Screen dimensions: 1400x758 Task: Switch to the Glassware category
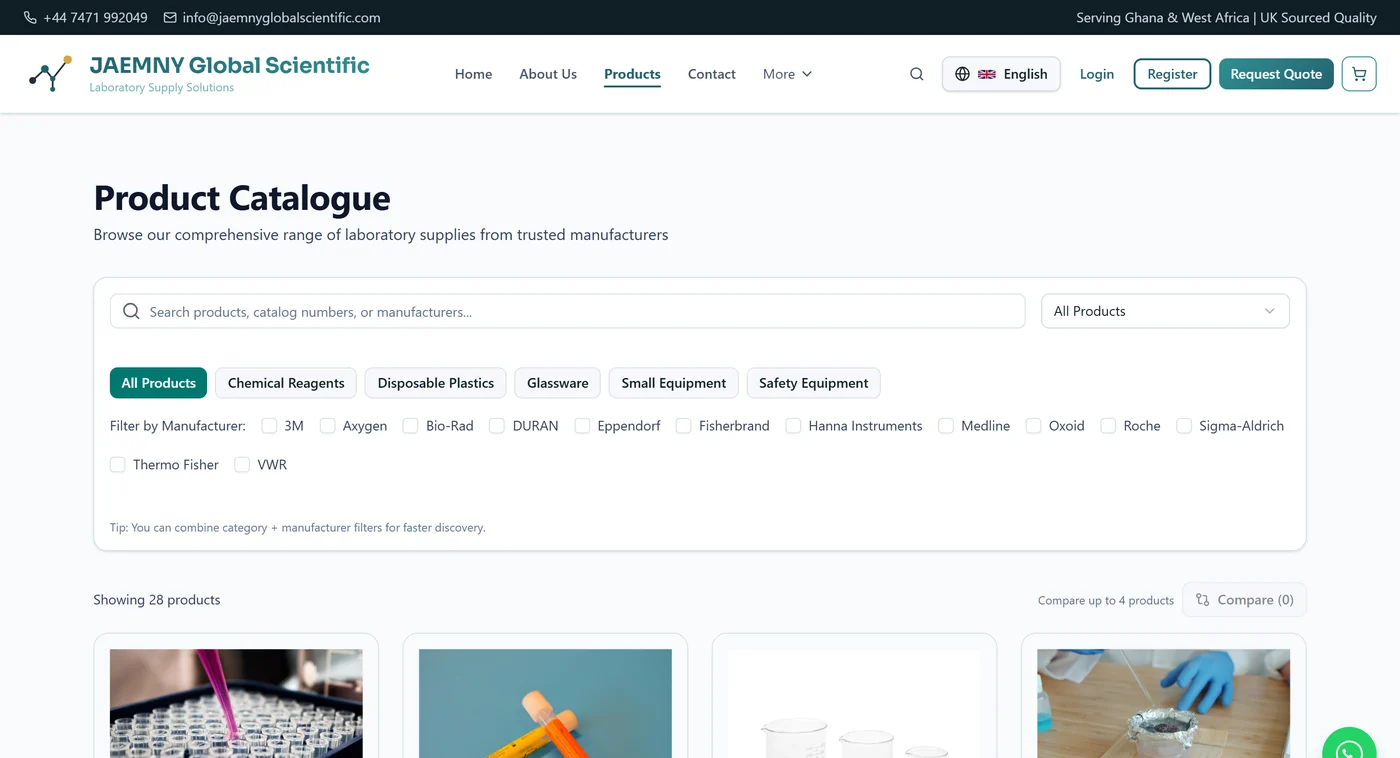[558, 383]
